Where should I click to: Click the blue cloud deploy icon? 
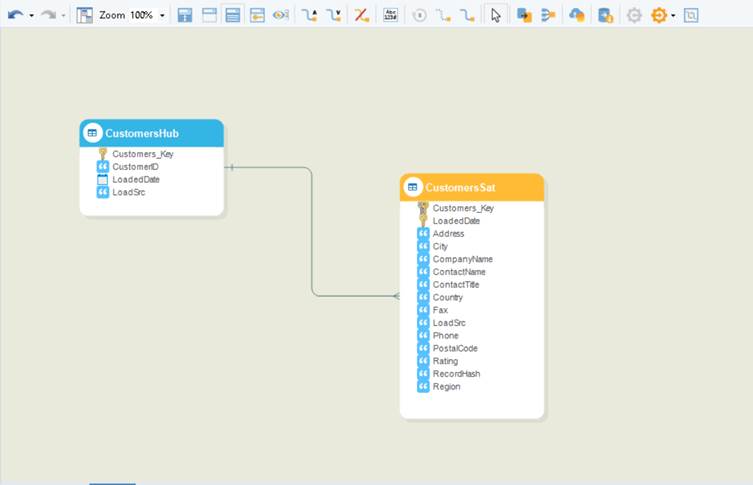coord(577,15)
